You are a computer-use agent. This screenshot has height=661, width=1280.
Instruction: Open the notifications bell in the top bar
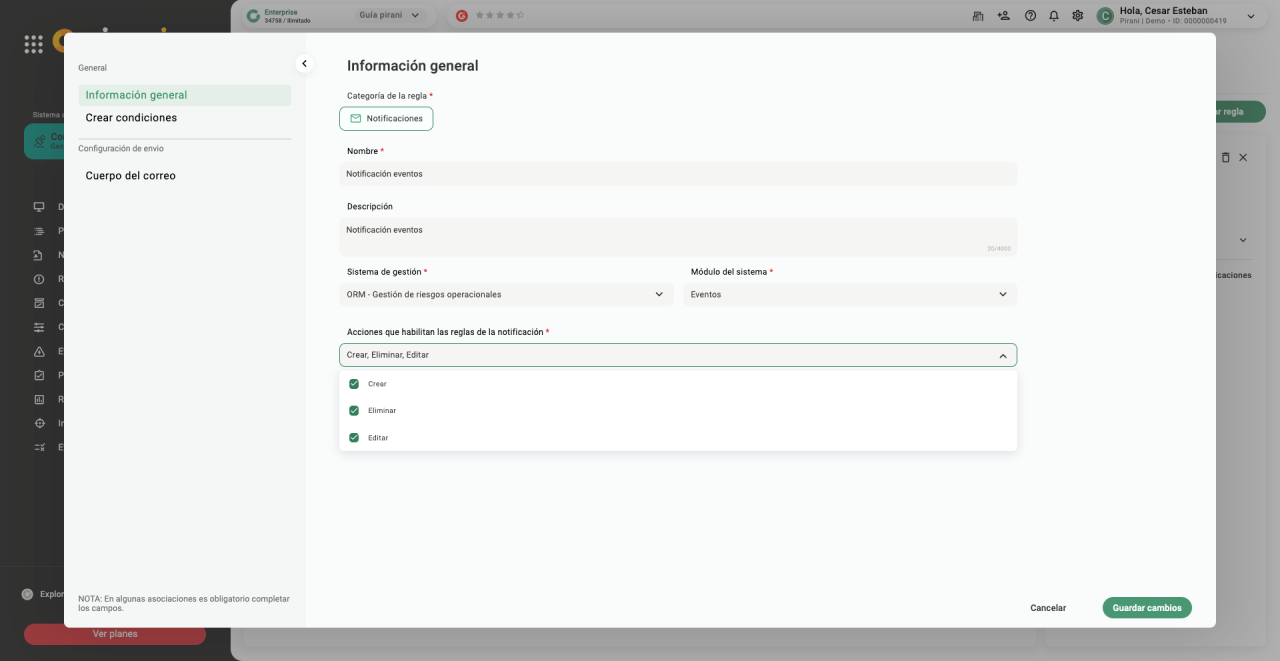coord(1054,16)
